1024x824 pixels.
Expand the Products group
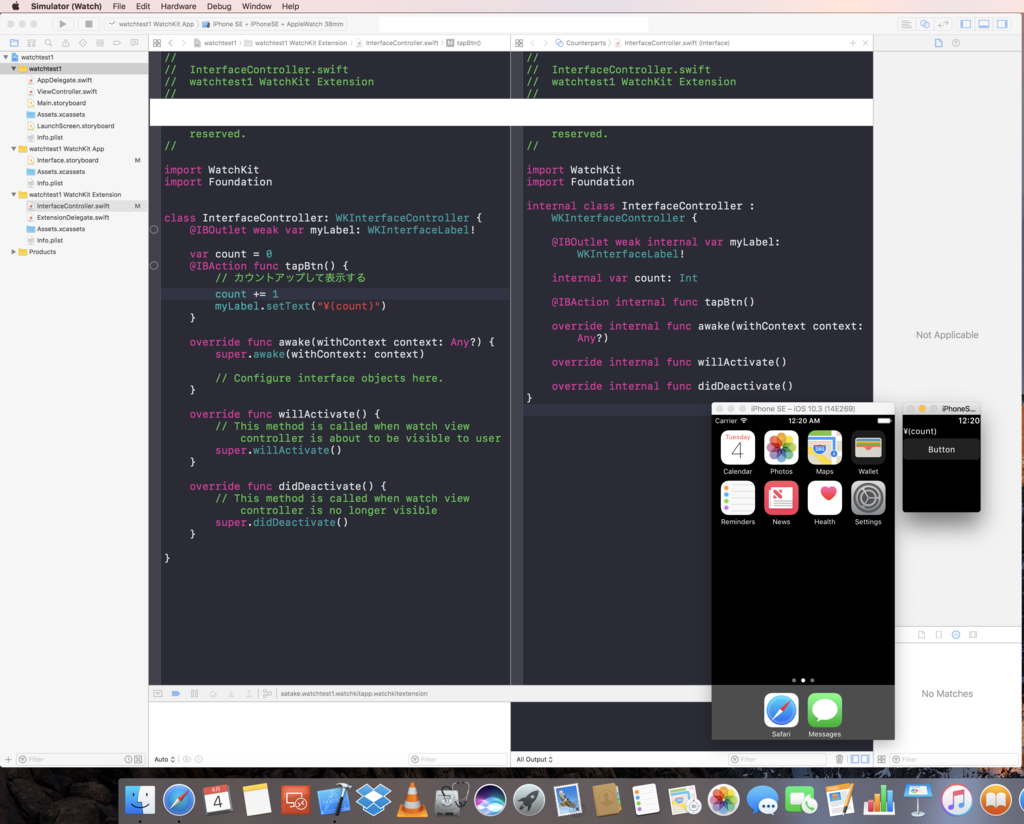(x=14, y=251)
